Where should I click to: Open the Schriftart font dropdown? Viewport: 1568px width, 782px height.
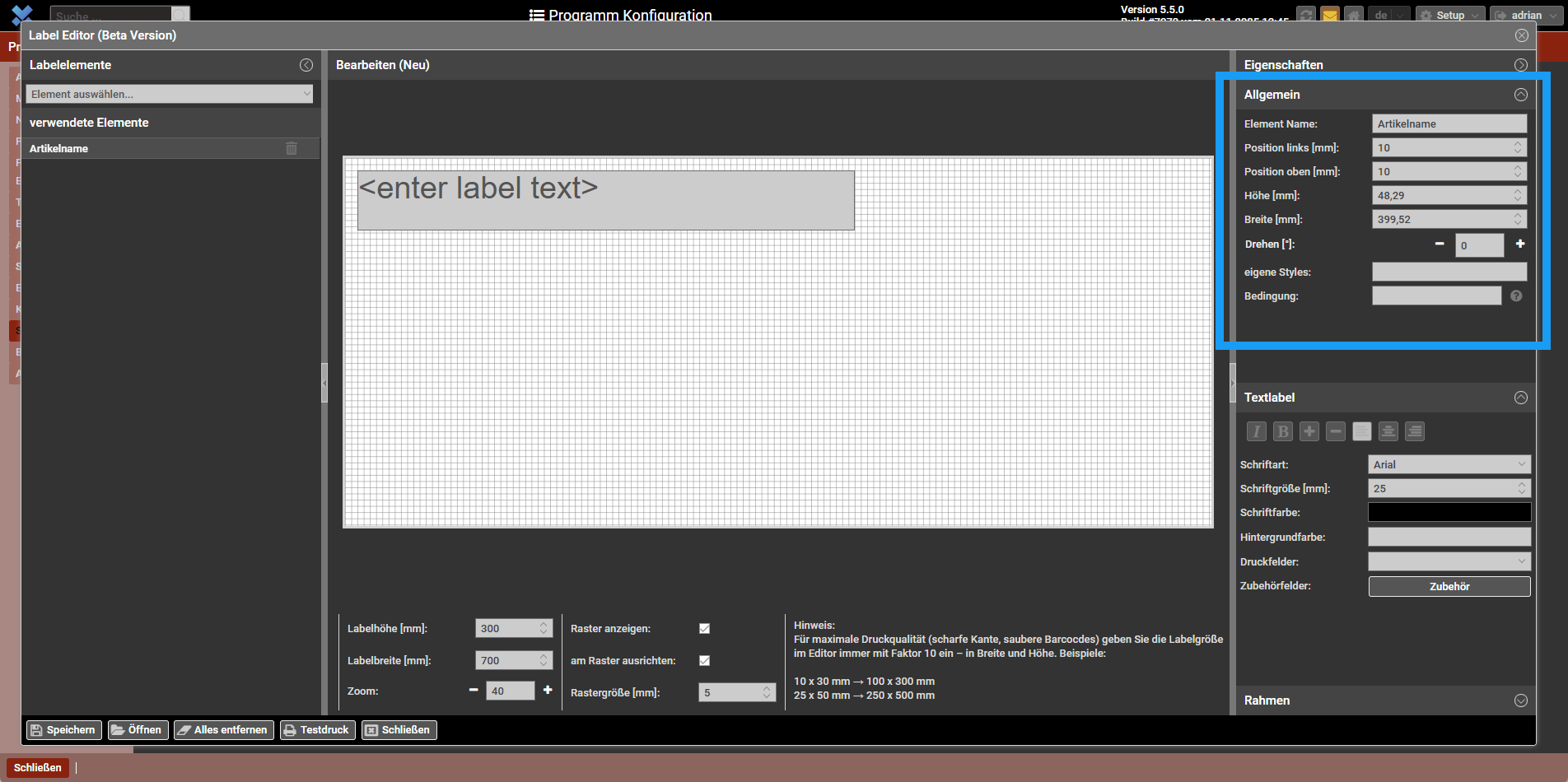[x=1449, y=464]
